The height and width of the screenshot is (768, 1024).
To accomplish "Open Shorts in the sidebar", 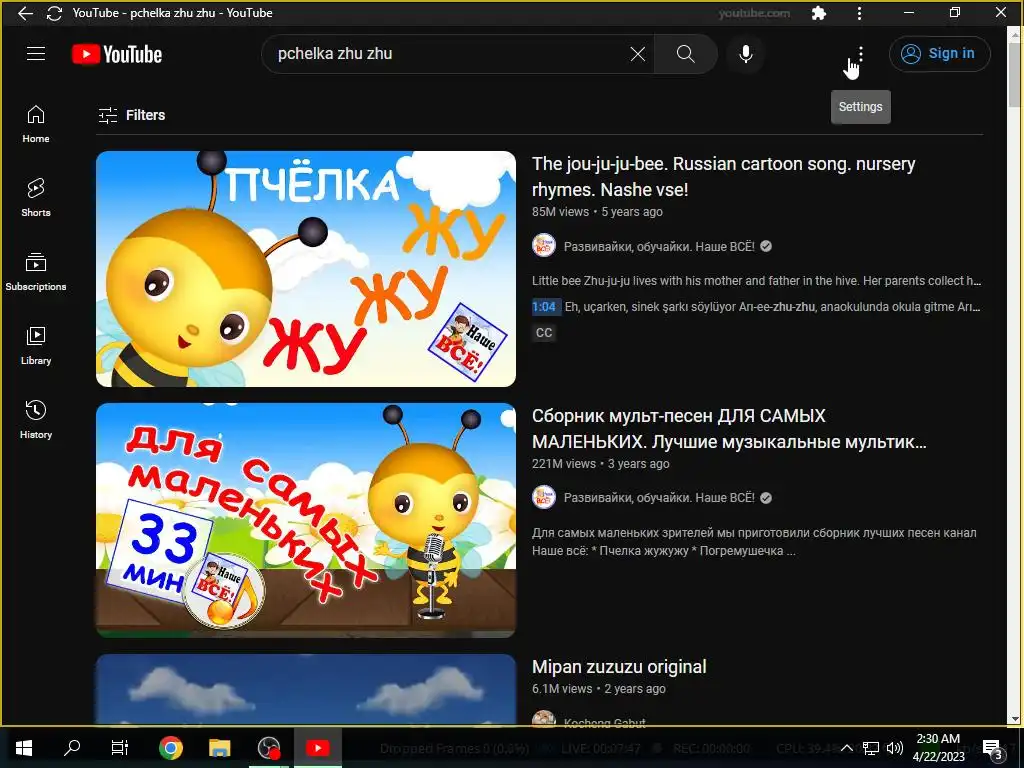I will (36, 197).
